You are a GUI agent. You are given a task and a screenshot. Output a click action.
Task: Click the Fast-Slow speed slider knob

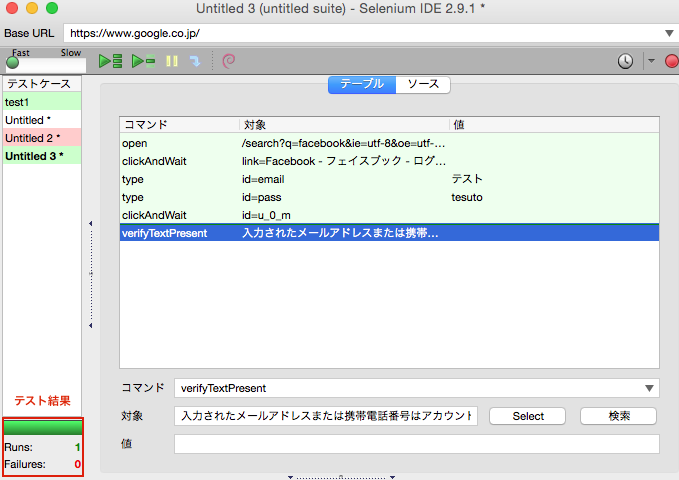[12, 62]
